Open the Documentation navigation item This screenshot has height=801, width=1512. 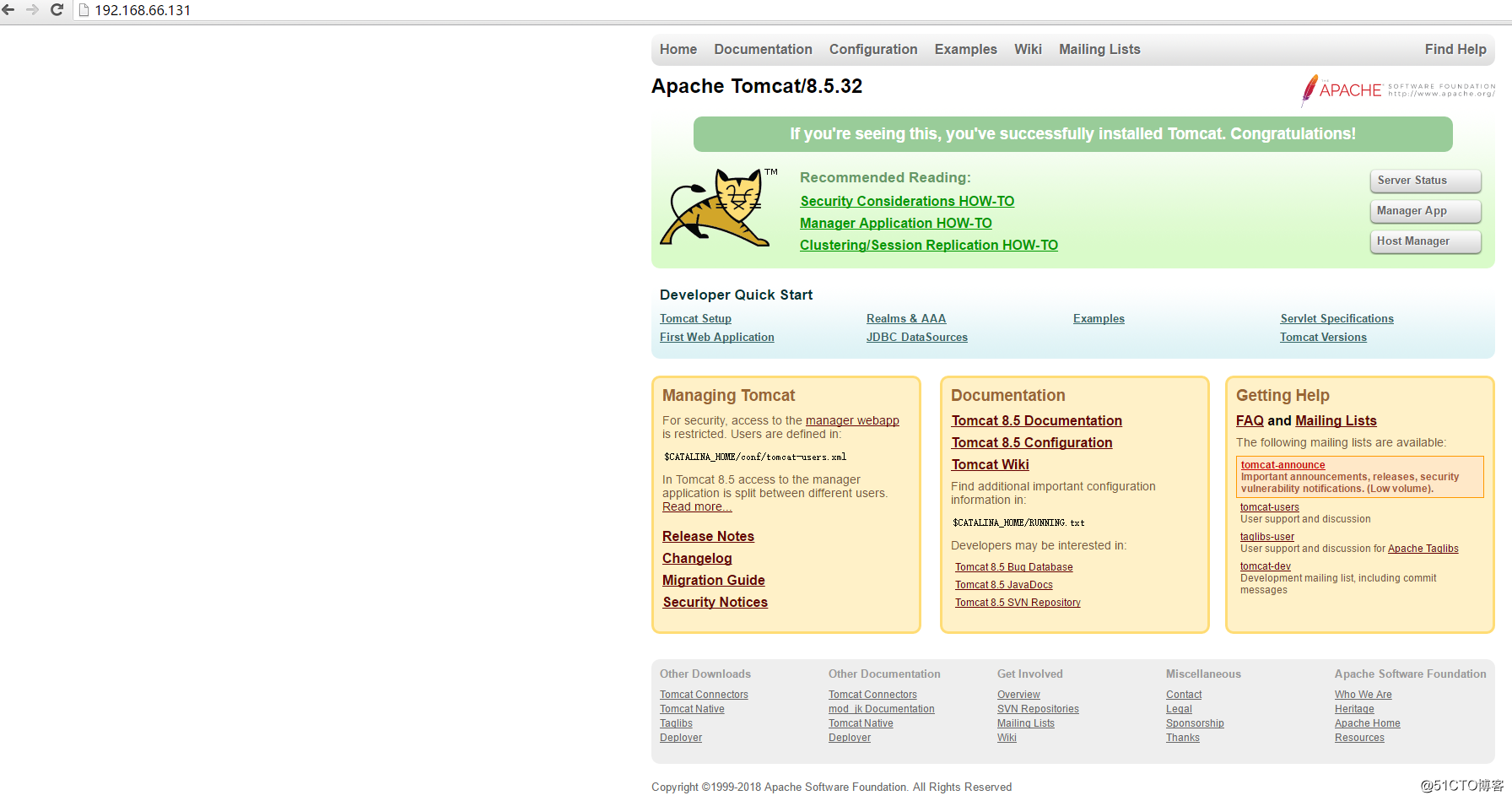pyautogui.click(x=763, y=50)
